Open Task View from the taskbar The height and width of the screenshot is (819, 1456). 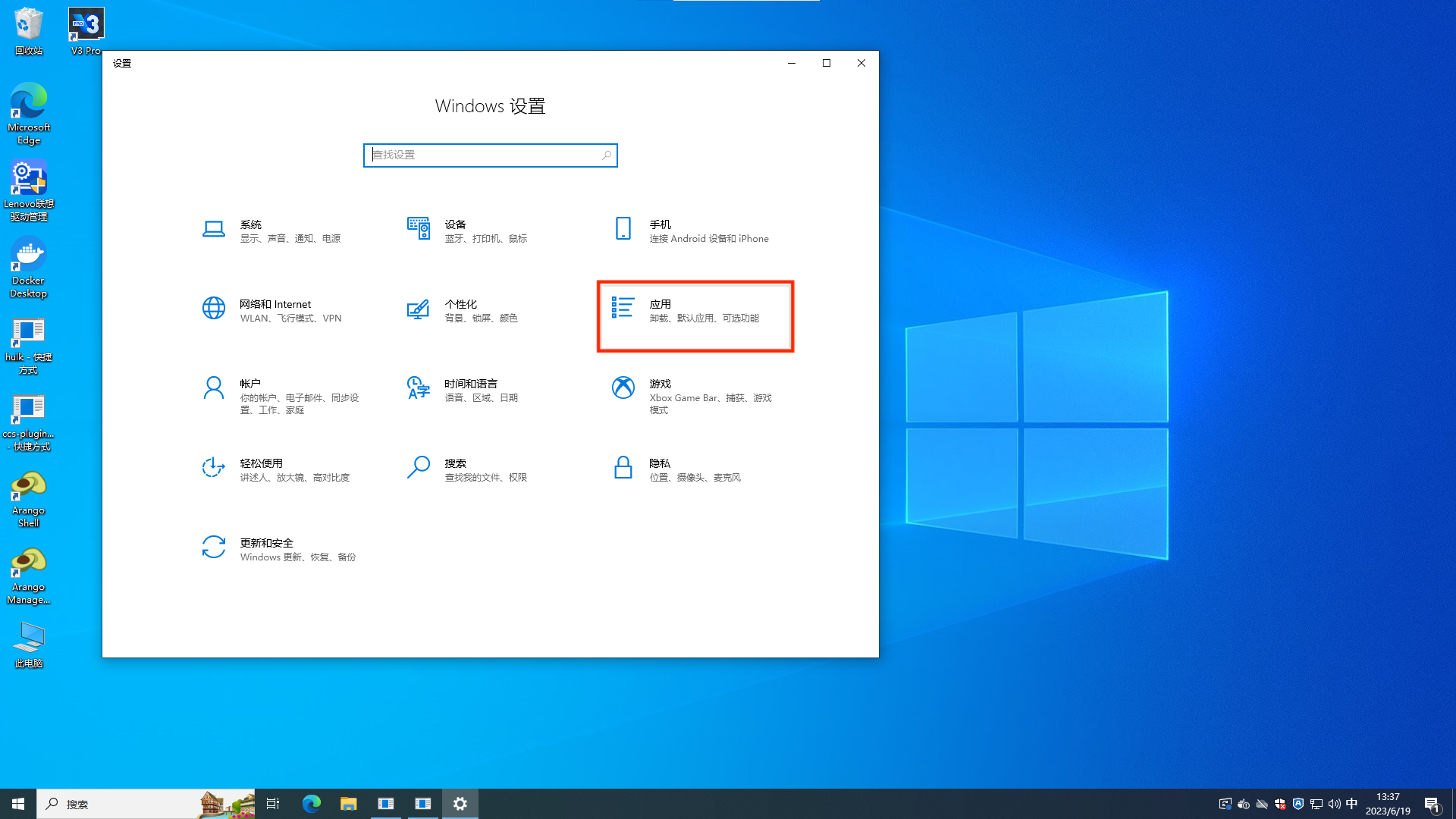(x=273, y=804)
